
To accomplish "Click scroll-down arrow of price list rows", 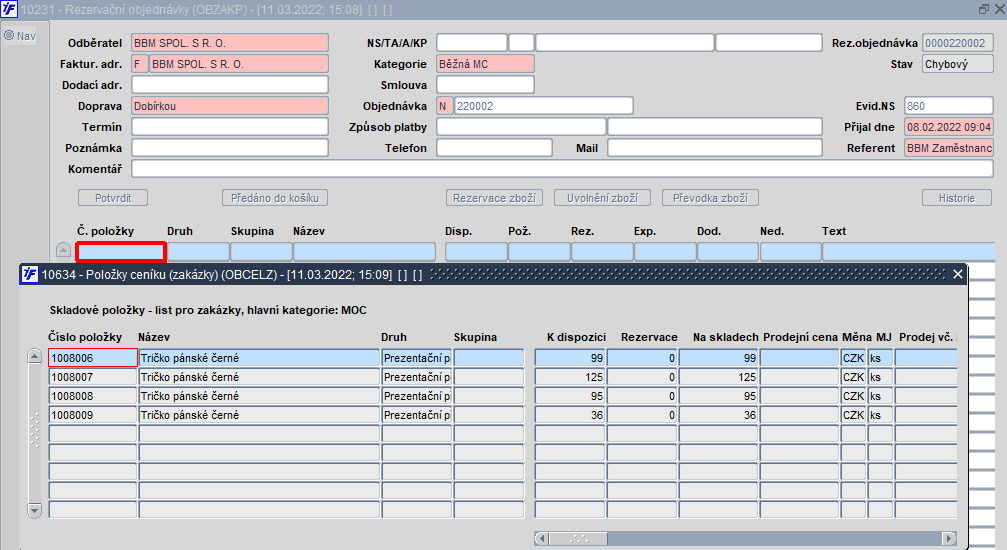I will [x=35, y=511].
